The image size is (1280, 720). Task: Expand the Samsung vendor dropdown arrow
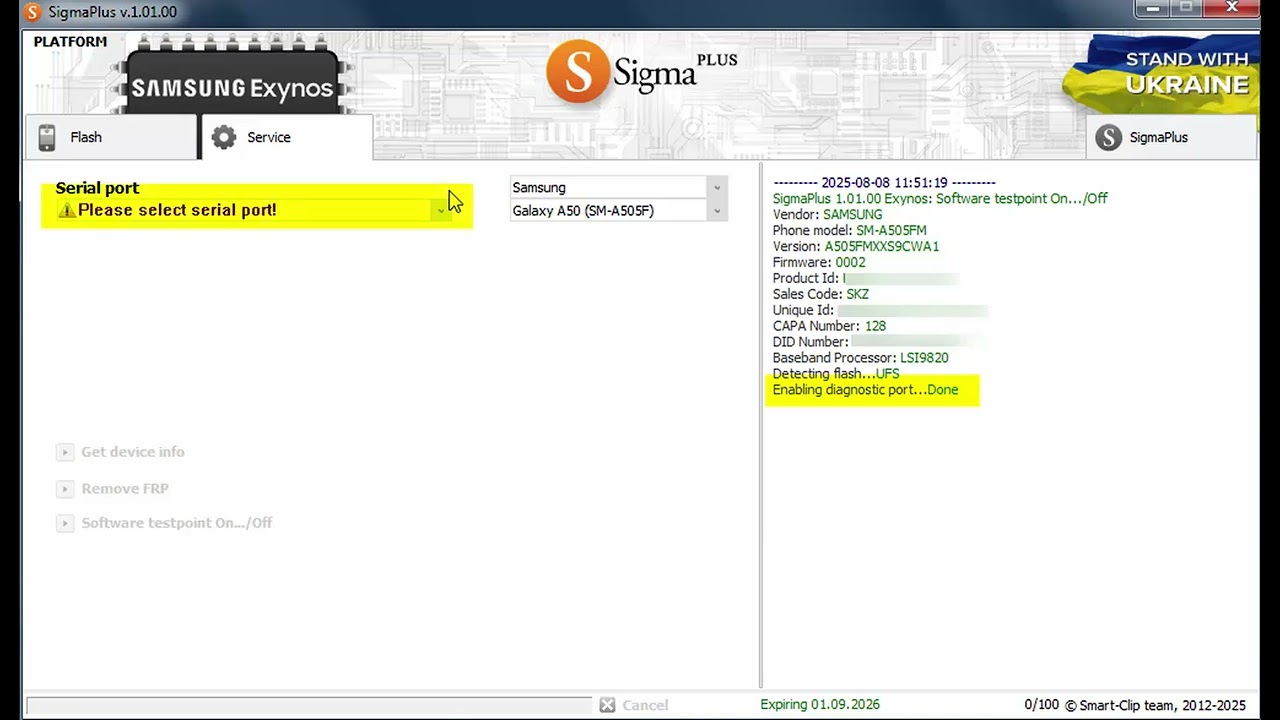pos(716,188)
